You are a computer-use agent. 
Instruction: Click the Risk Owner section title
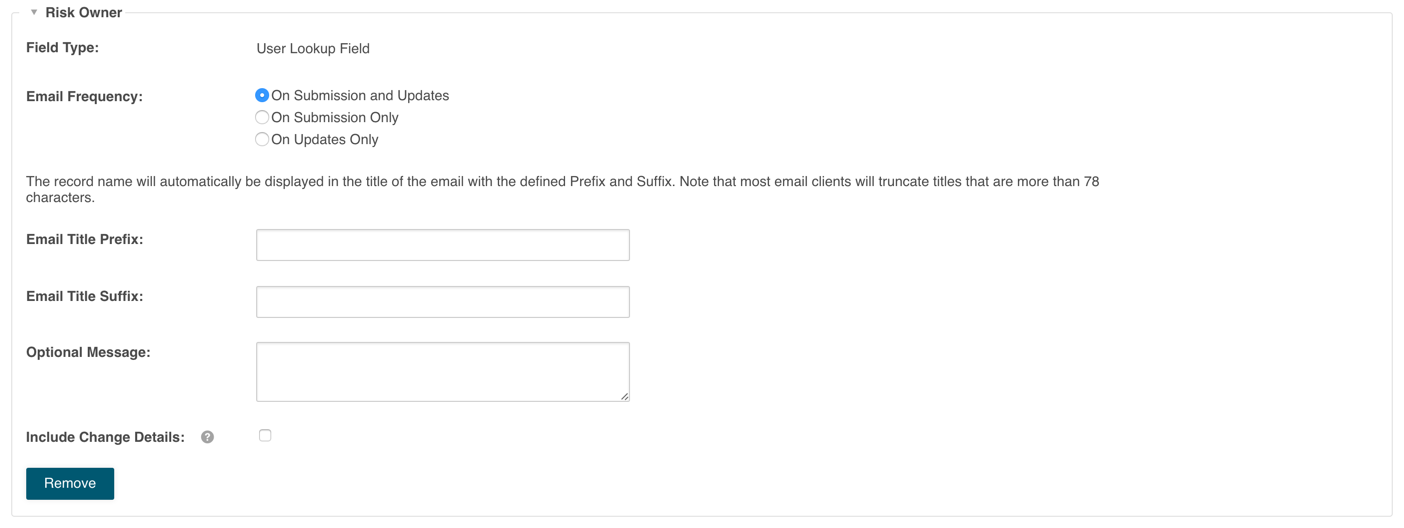[x=84, y=13]
